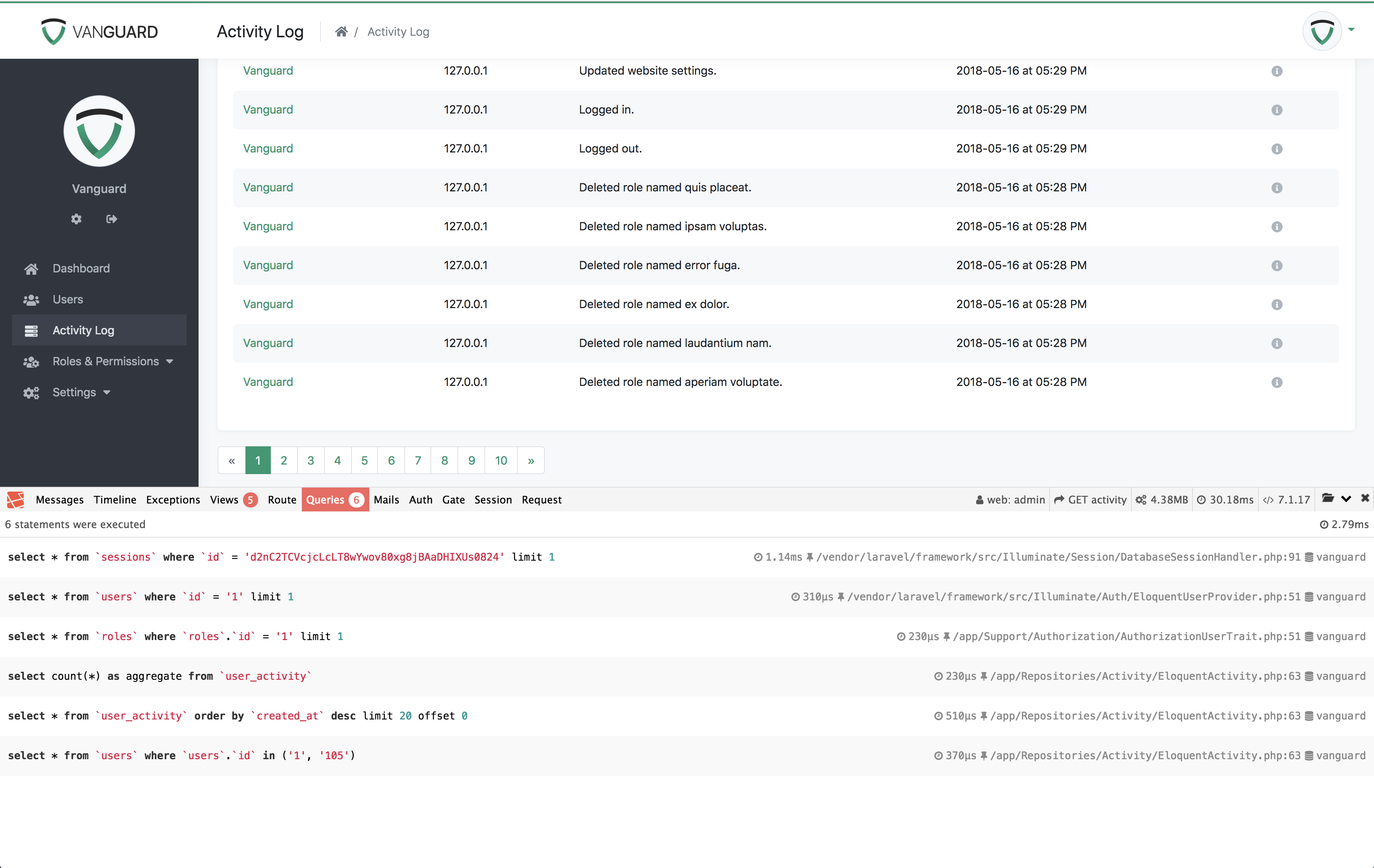The height and width of the screenshot is (868, 1374).
Task: Close the debugbar with X
Action: (x=1365, y=498)
